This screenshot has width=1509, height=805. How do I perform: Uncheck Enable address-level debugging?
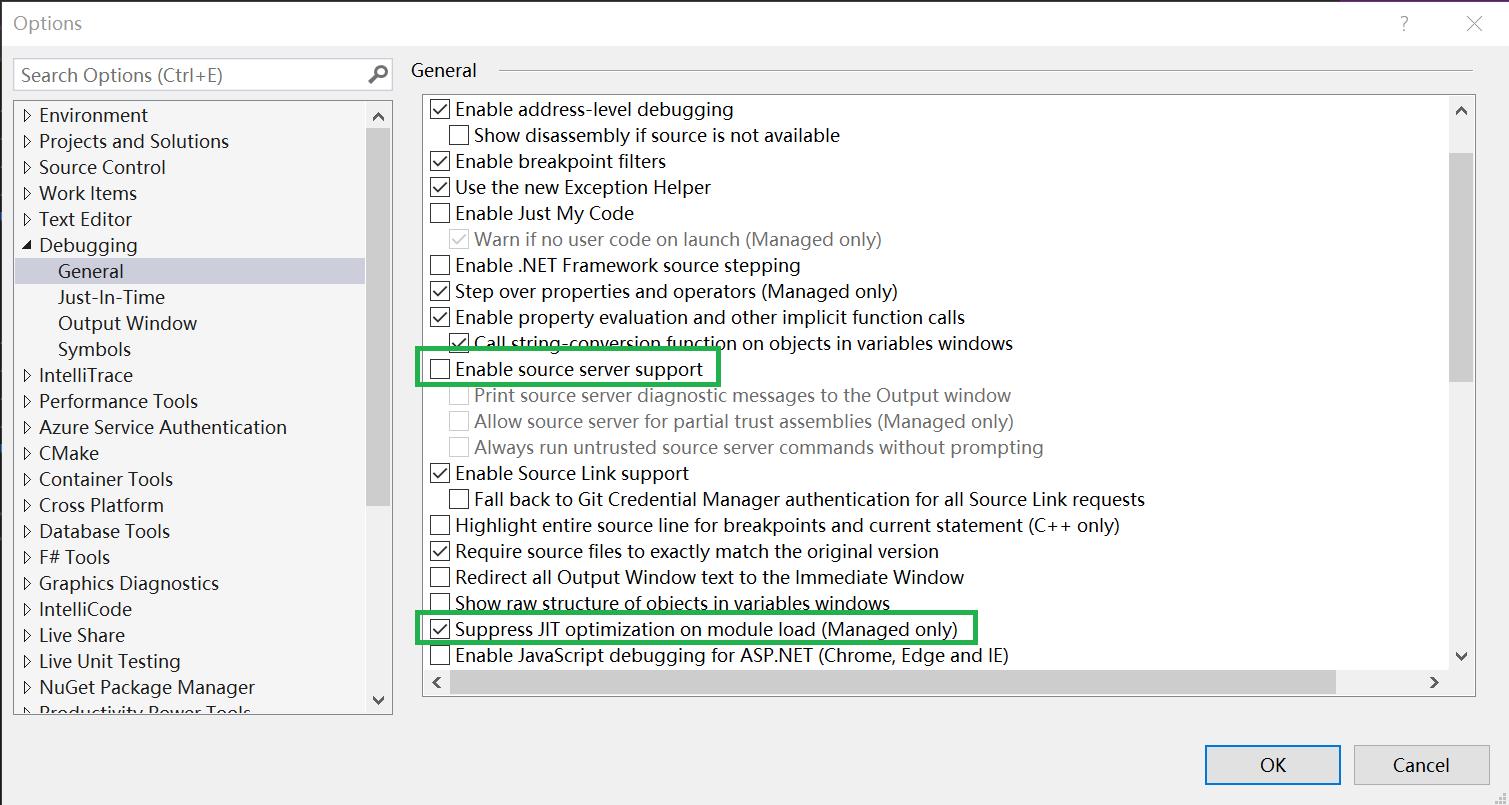tap(440, 109)
